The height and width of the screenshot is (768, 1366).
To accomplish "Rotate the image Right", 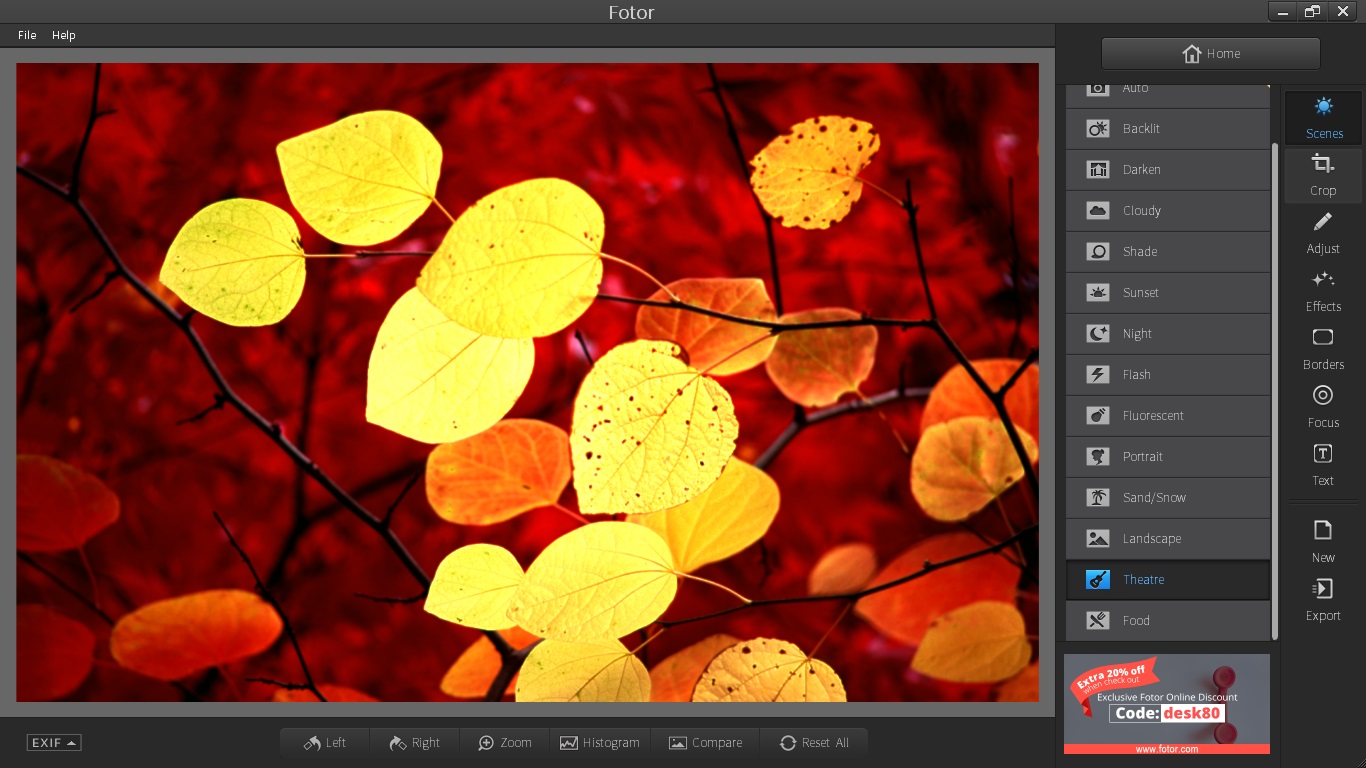I will coord(414,742).
